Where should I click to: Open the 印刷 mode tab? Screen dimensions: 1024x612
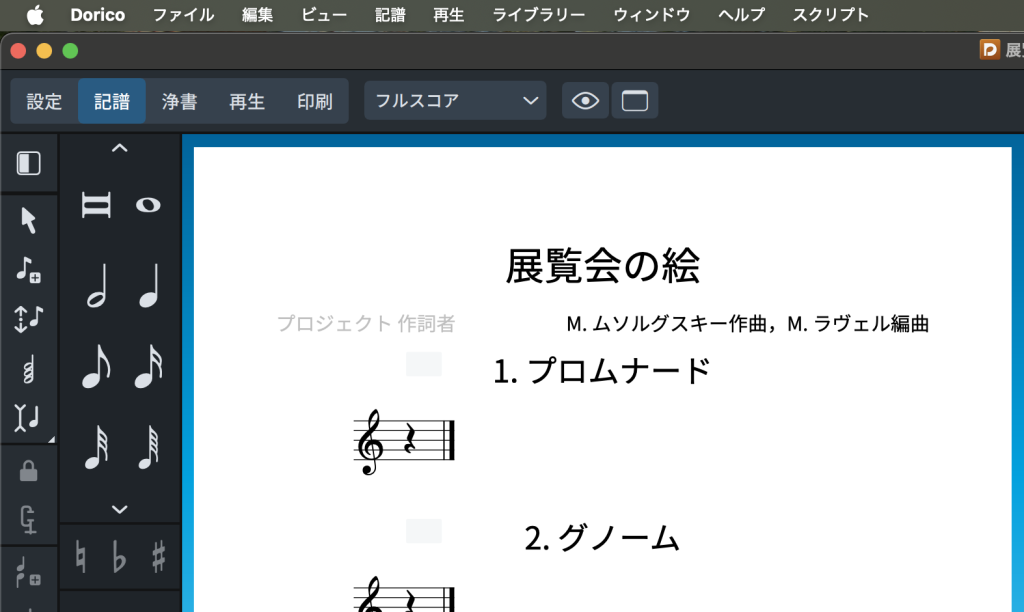coord(314,101)
